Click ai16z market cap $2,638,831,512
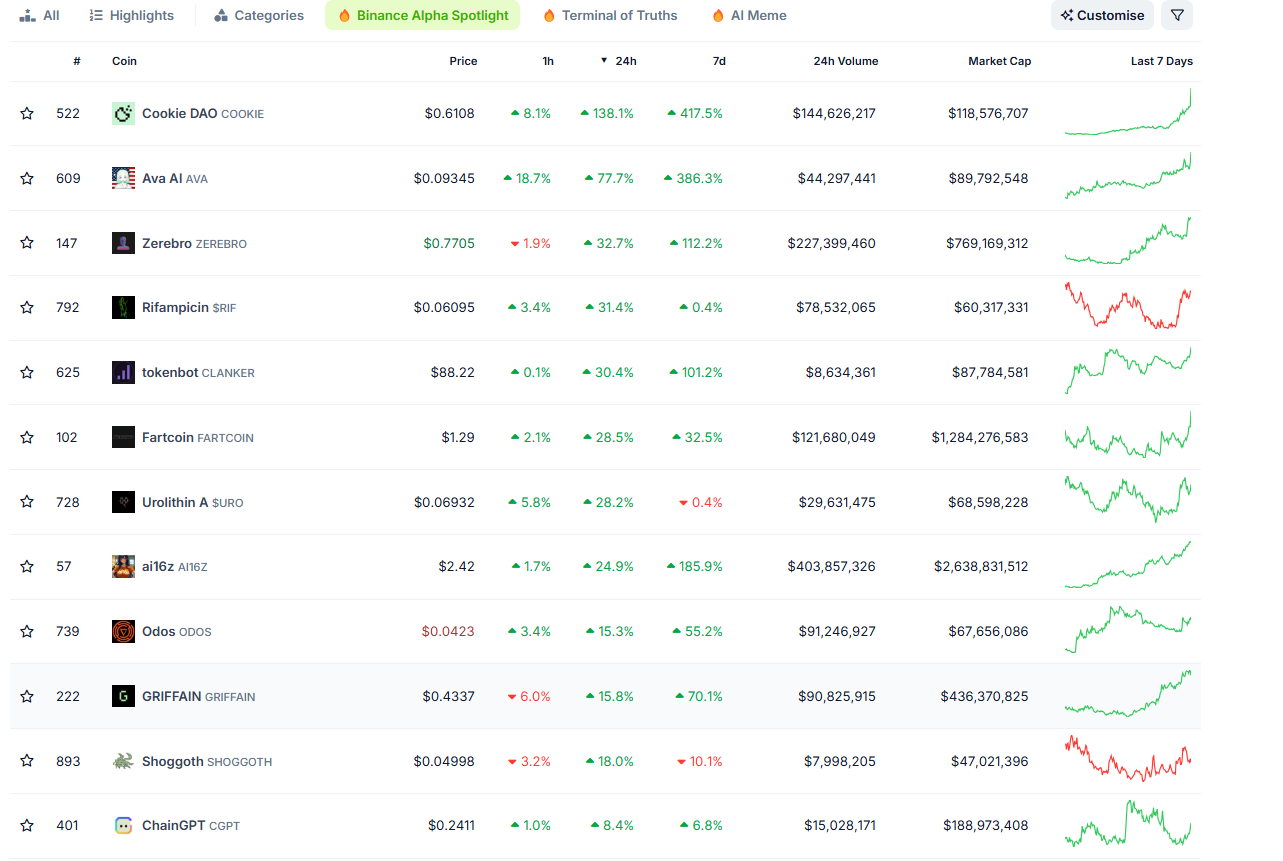 click(x=981, y=567)
